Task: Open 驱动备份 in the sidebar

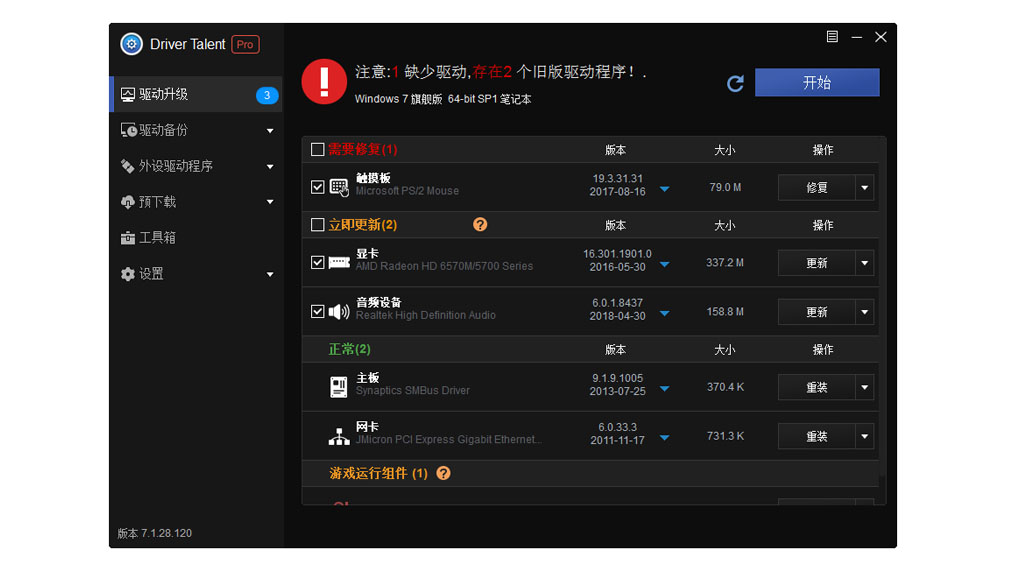Action: click(196, 130)
